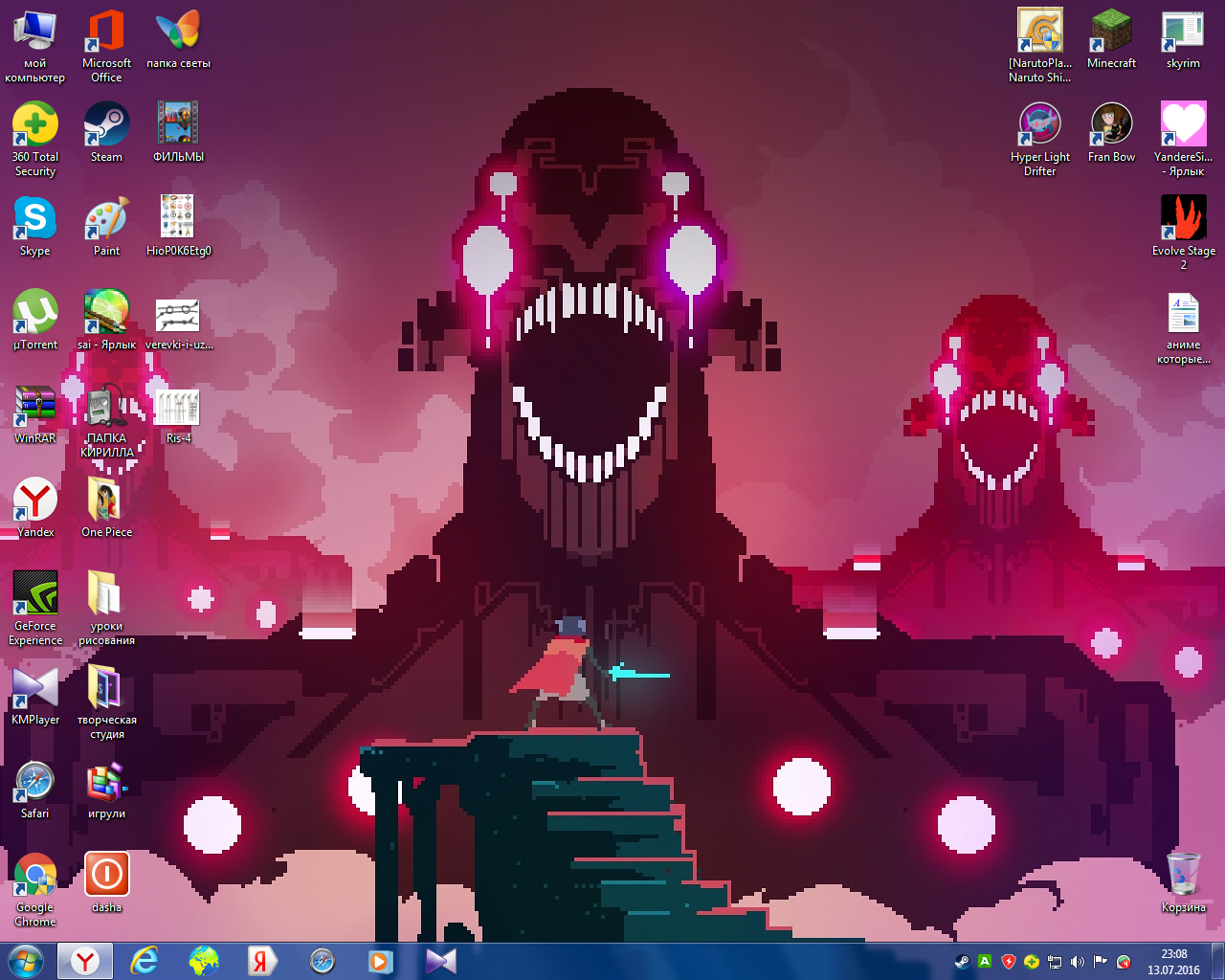
Task: Launch Steam from desktop shortcut
Action: [106, 133]
